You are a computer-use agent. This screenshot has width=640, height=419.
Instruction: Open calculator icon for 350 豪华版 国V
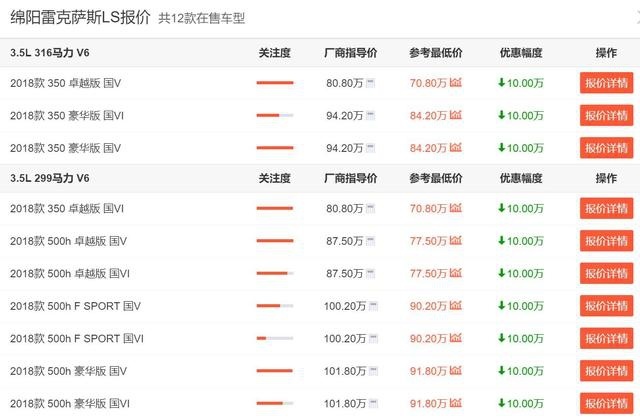pos(370,148)
